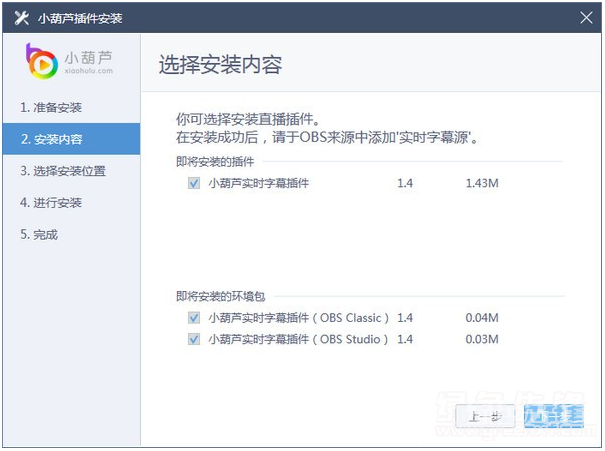Click the heading 选择安装内容
Screen dimensions: 605x451
pos(220,64)
